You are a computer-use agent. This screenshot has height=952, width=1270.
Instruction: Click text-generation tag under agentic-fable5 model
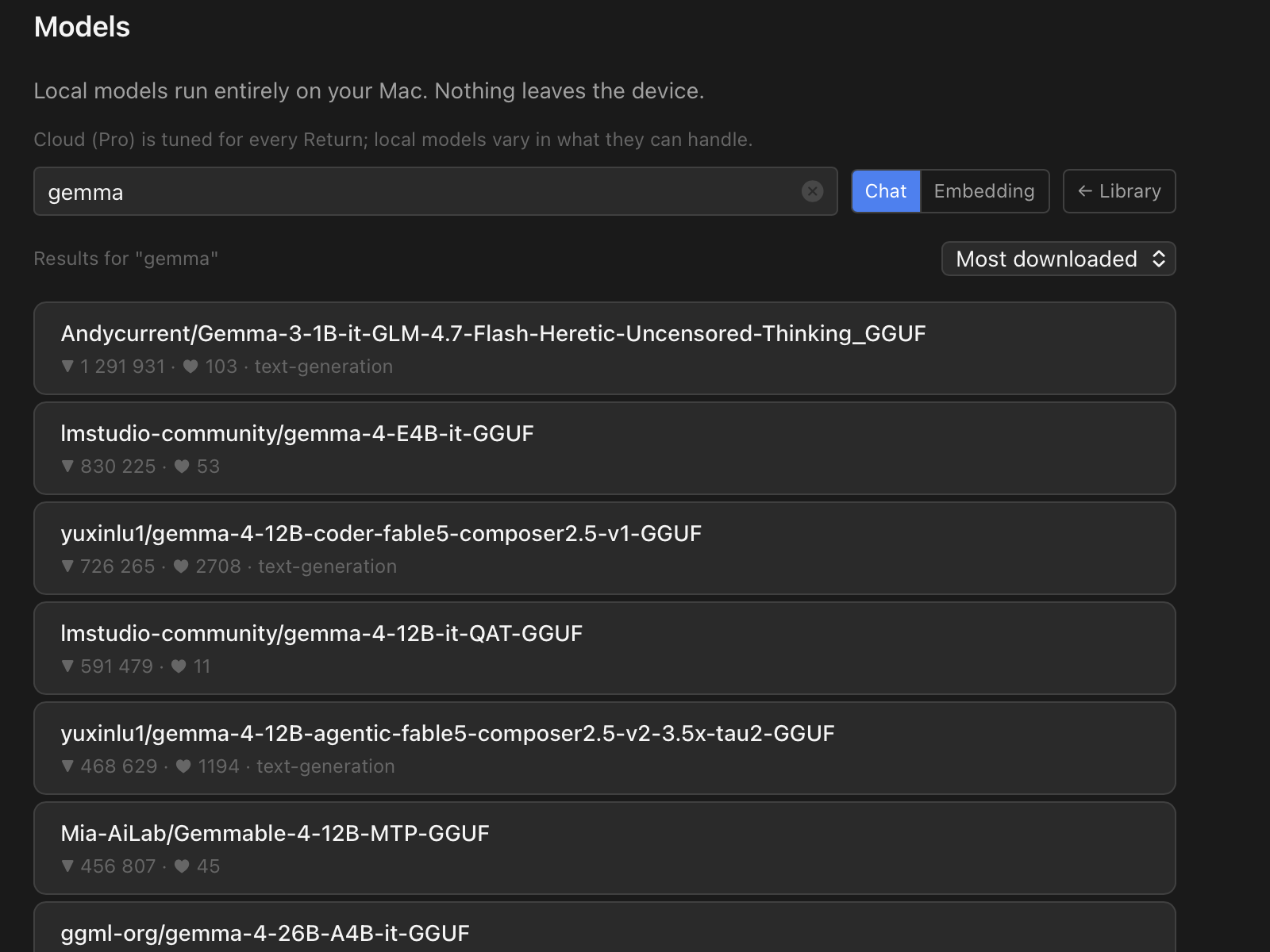point(325,766)
